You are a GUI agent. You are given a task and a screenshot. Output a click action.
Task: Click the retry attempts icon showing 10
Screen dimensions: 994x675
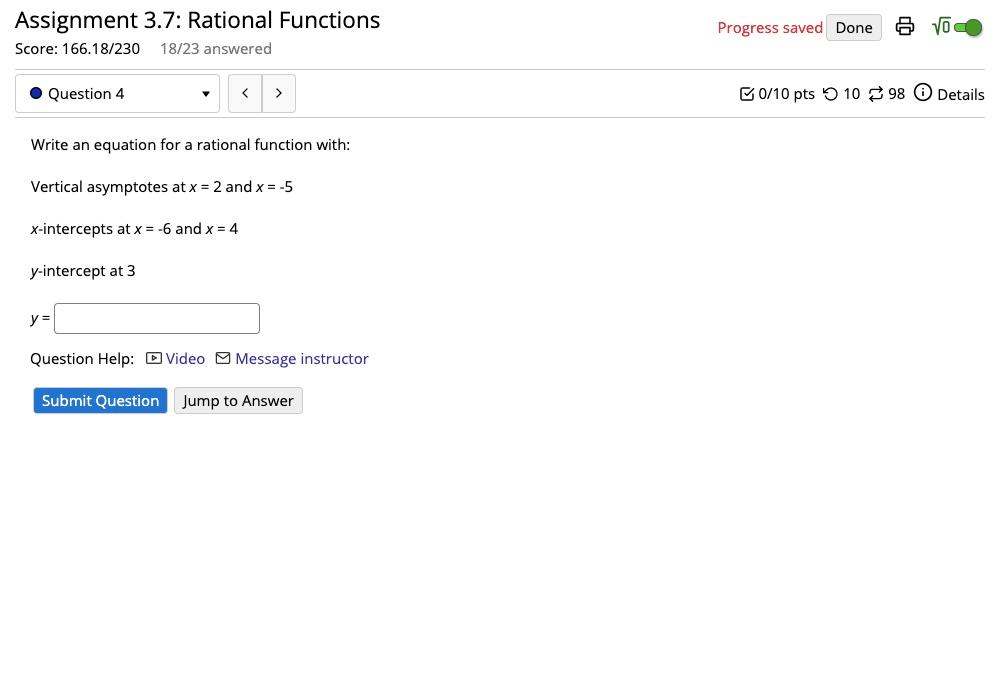click(830, 93)
